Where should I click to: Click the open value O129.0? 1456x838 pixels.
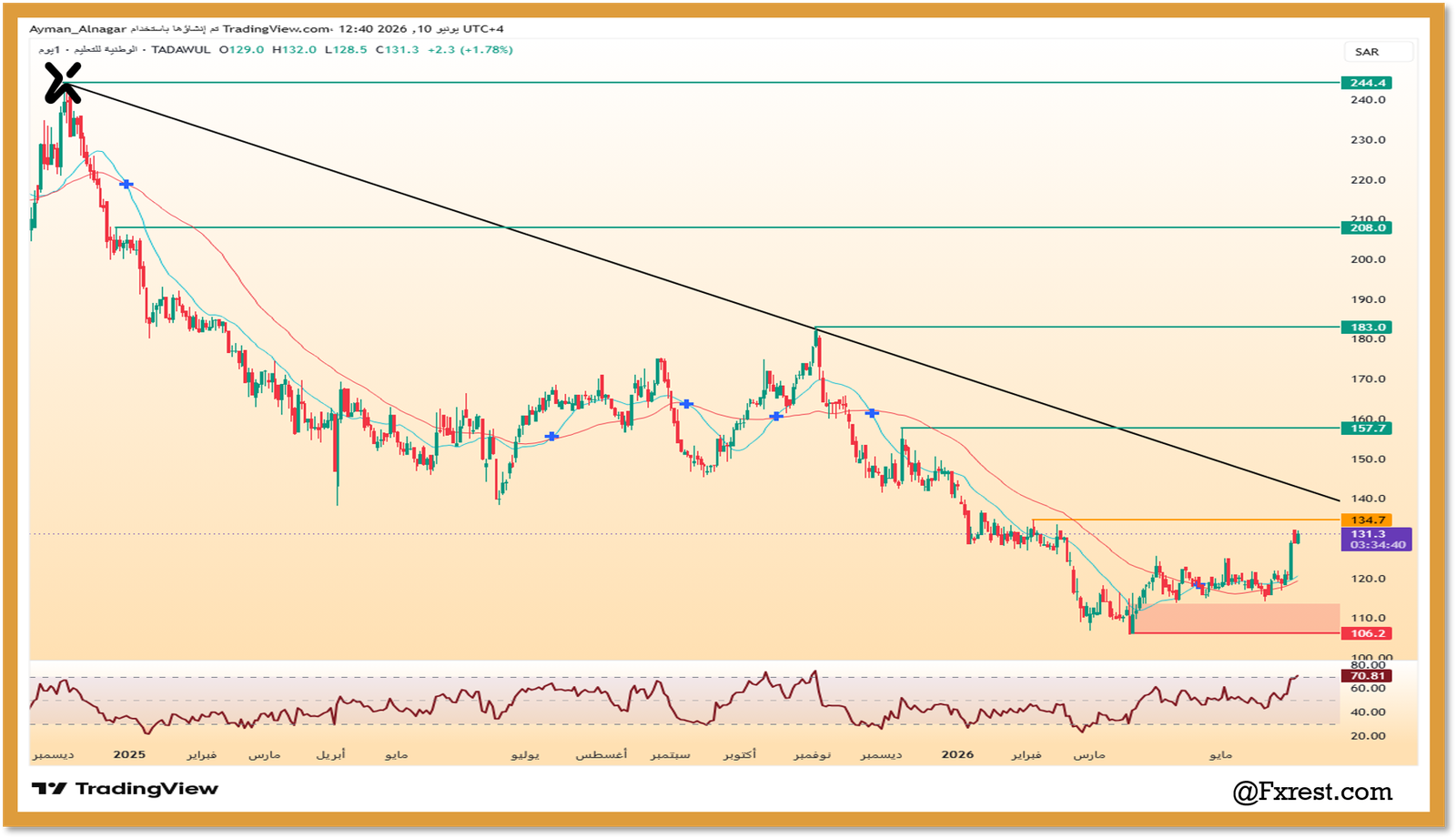click(242, 50)
